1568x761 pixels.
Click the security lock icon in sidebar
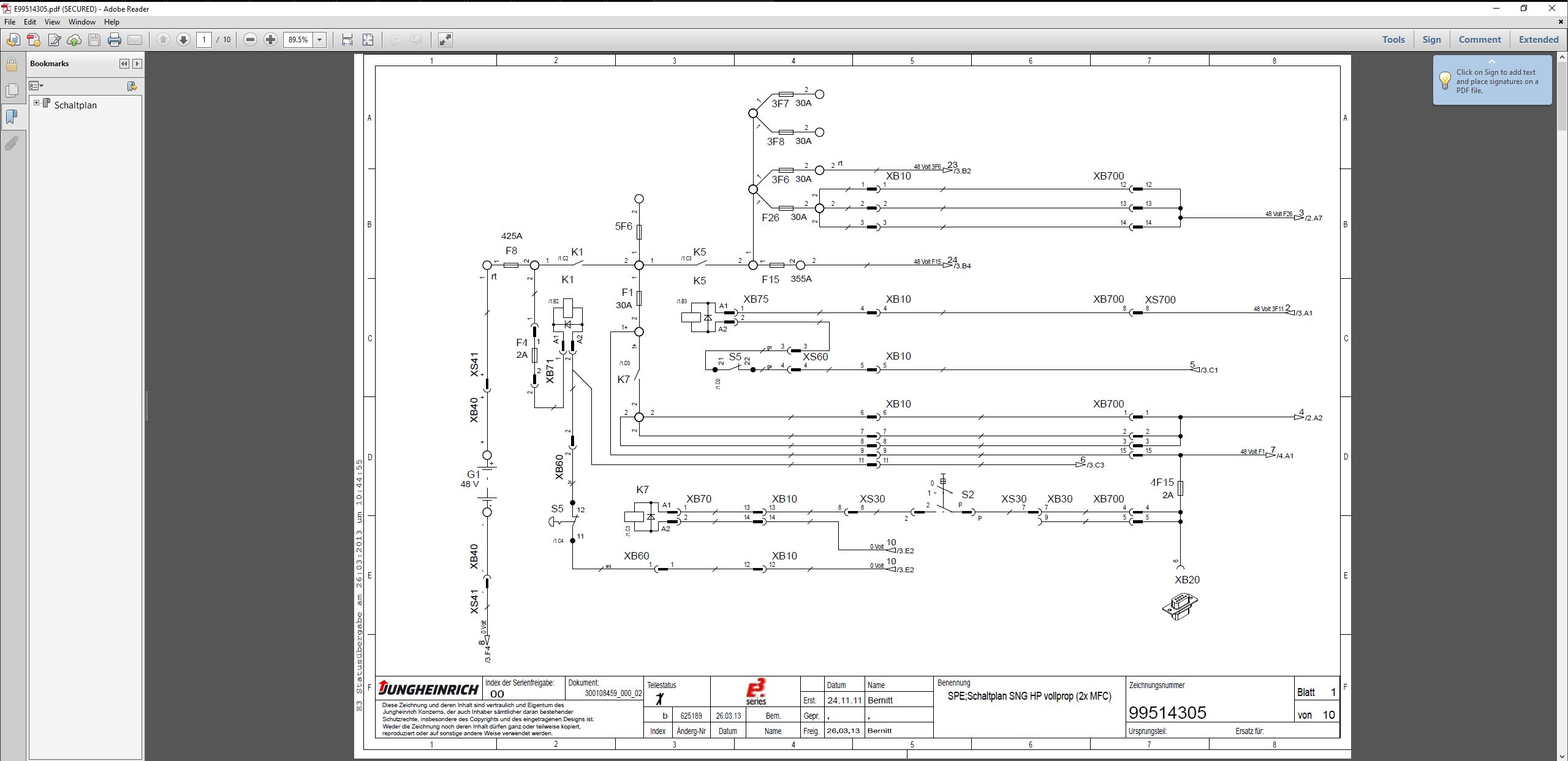coord(12,63)
